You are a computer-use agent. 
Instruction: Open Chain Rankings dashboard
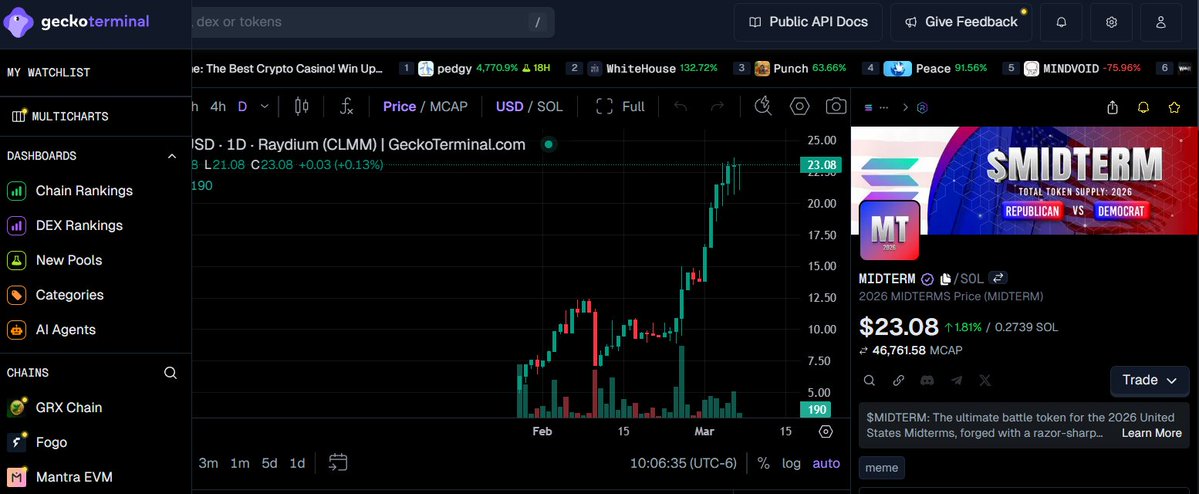(84, 190)
